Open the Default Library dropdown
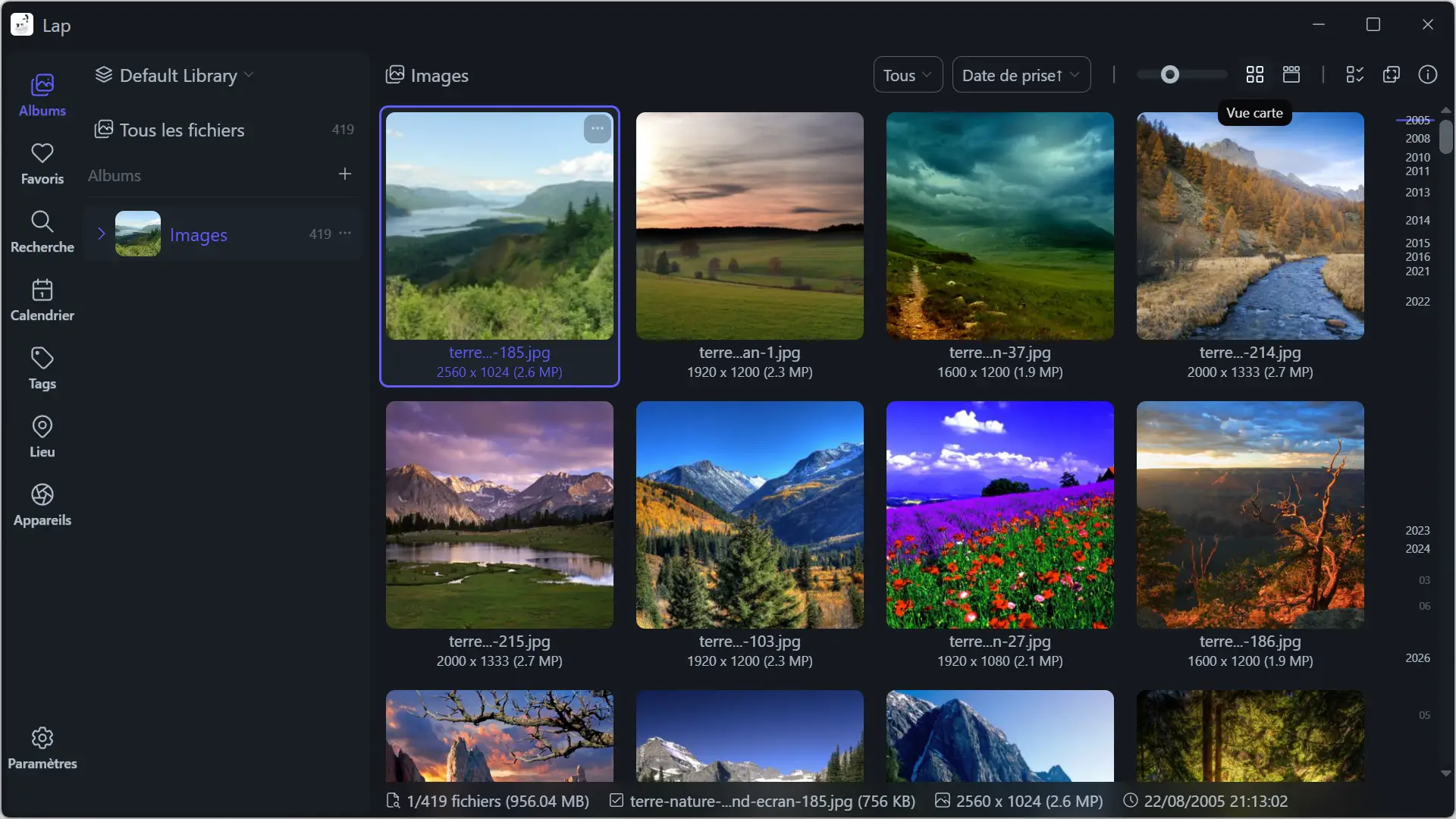This screenshot has width=1456, height=819. coord(174,75)
